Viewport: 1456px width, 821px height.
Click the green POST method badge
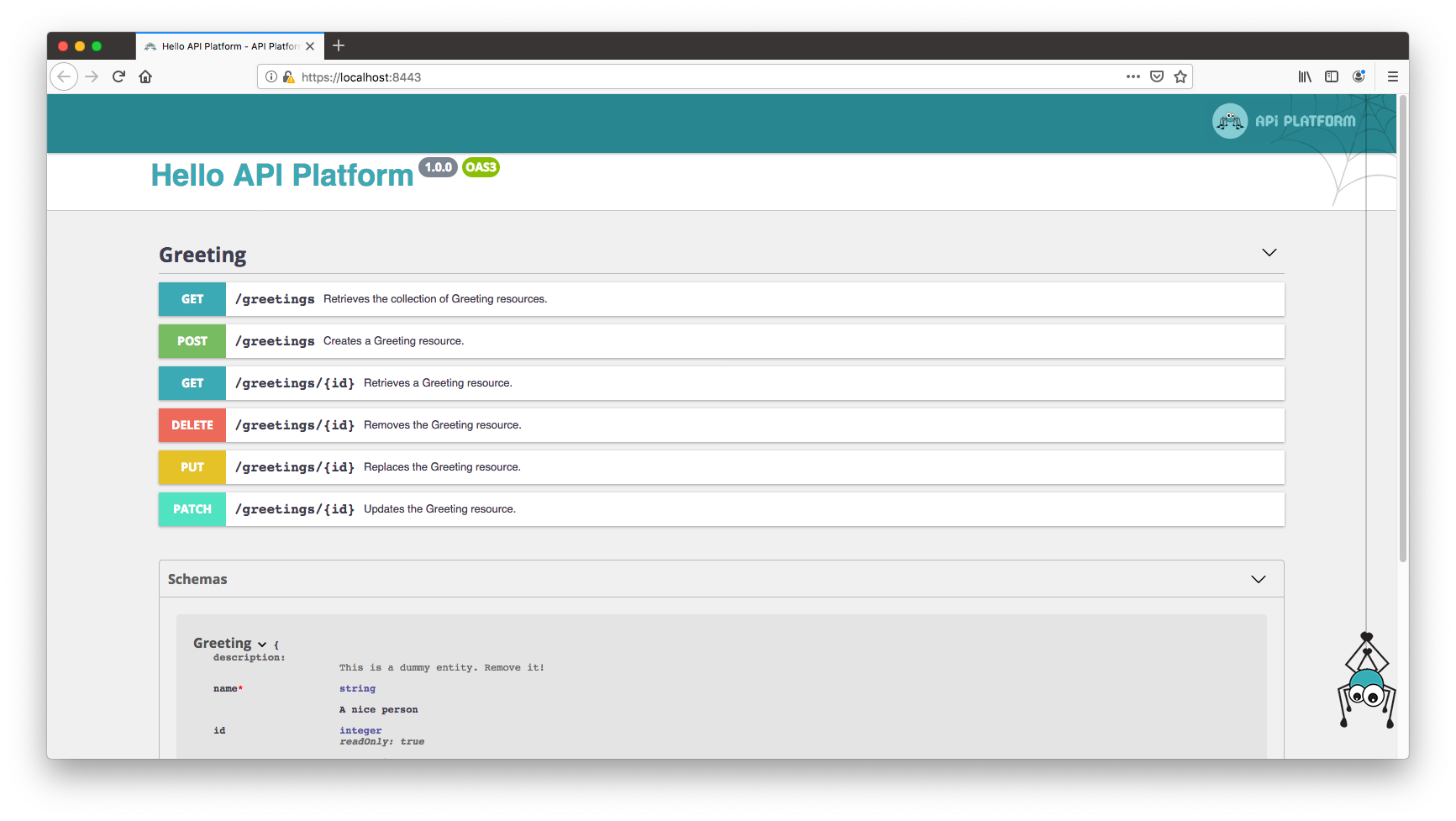192,341
